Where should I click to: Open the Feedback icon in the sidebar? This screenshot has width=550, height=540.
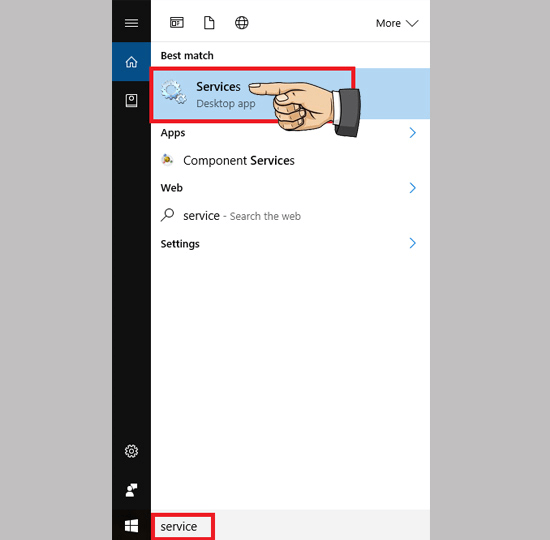131,490
